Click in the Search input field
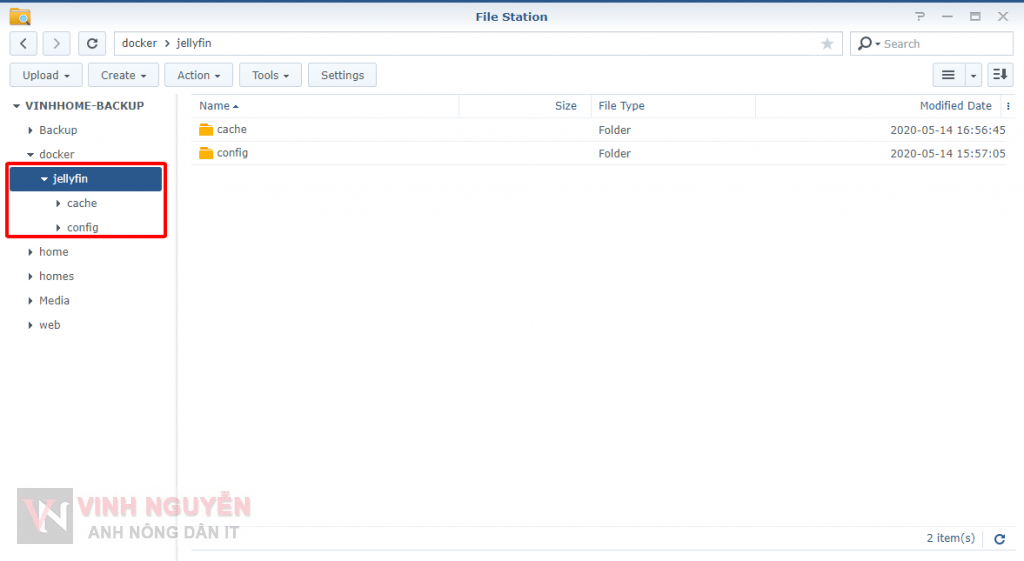 946,44
